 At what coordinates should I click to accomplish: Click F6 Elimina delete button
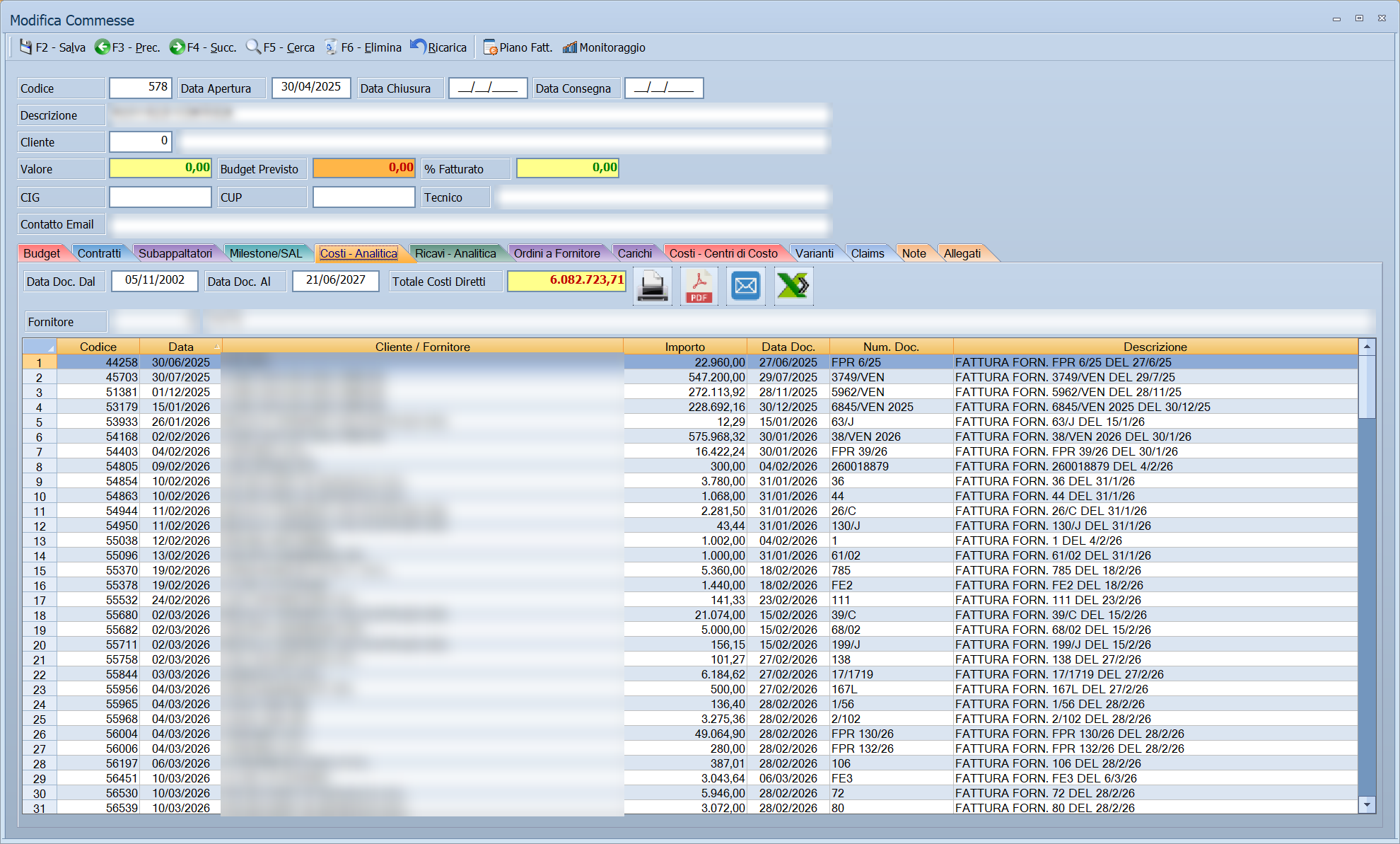(363, 47)
